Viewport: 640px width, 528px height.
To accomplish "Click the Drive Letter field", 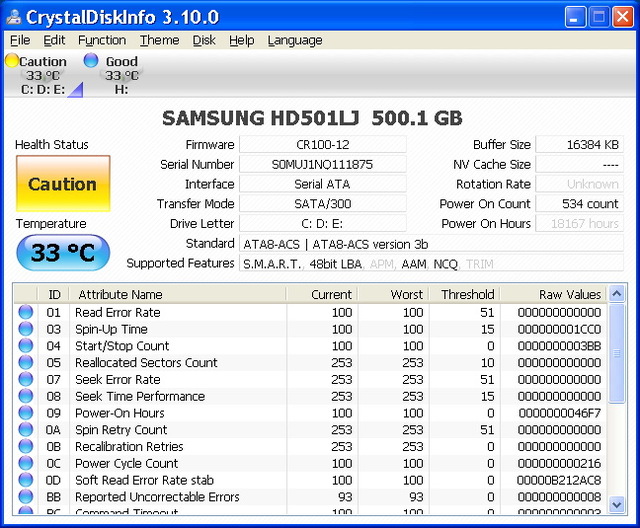I will [322, 224].
